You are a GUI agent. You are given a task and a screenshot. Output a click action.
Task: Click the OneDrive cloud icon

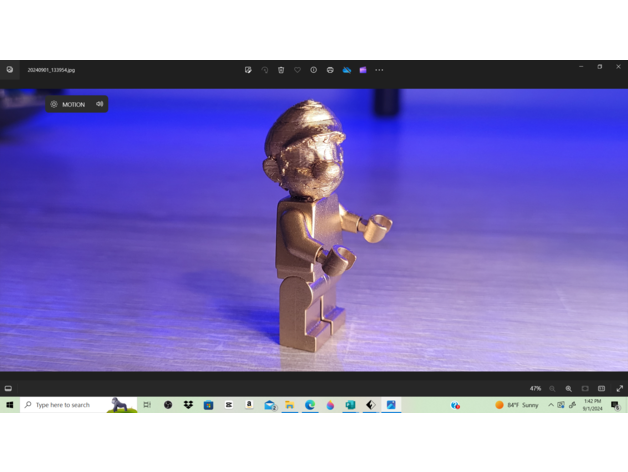click(x=347, y=70)
